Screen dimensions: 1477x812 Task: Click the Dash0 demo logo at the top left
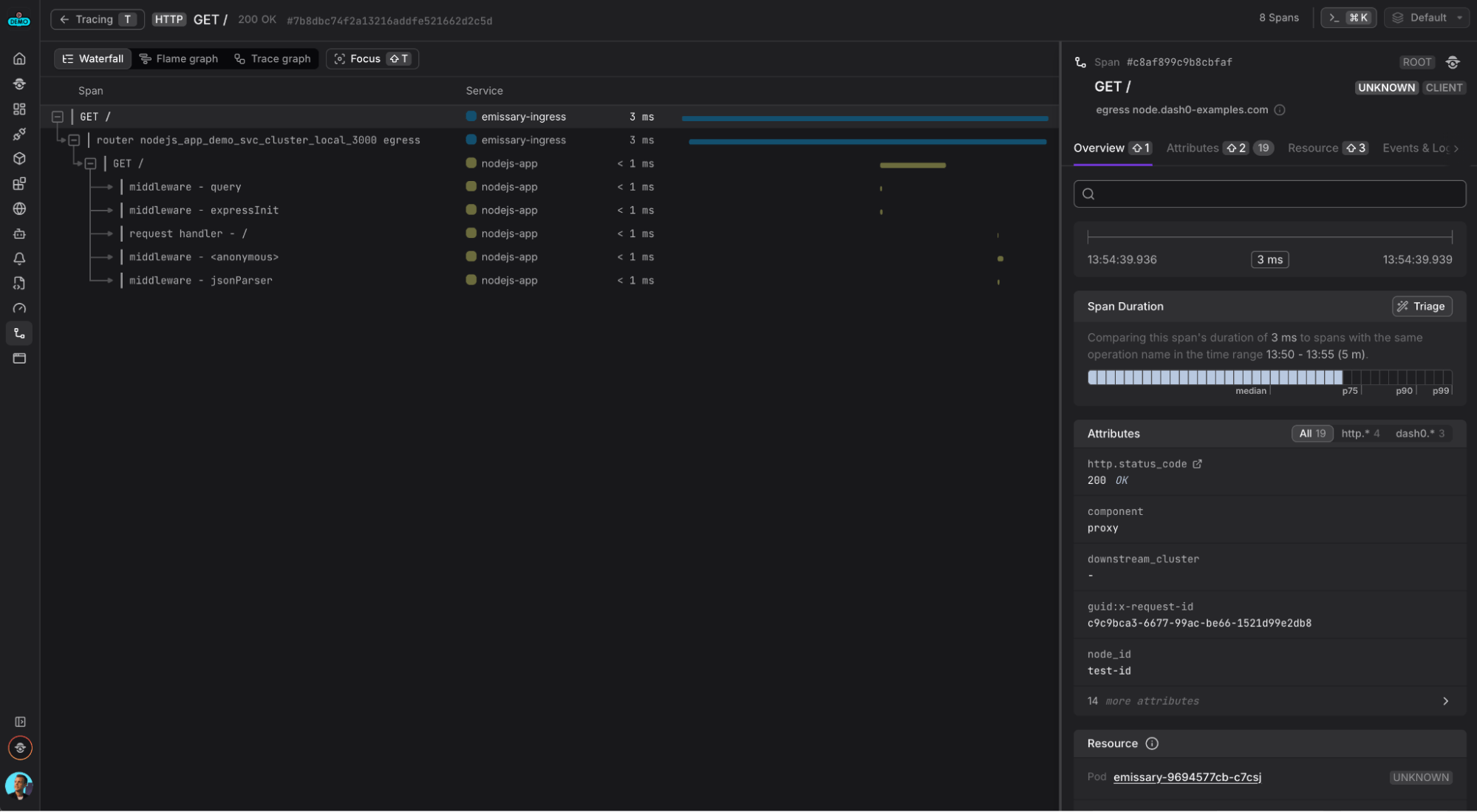19,20
